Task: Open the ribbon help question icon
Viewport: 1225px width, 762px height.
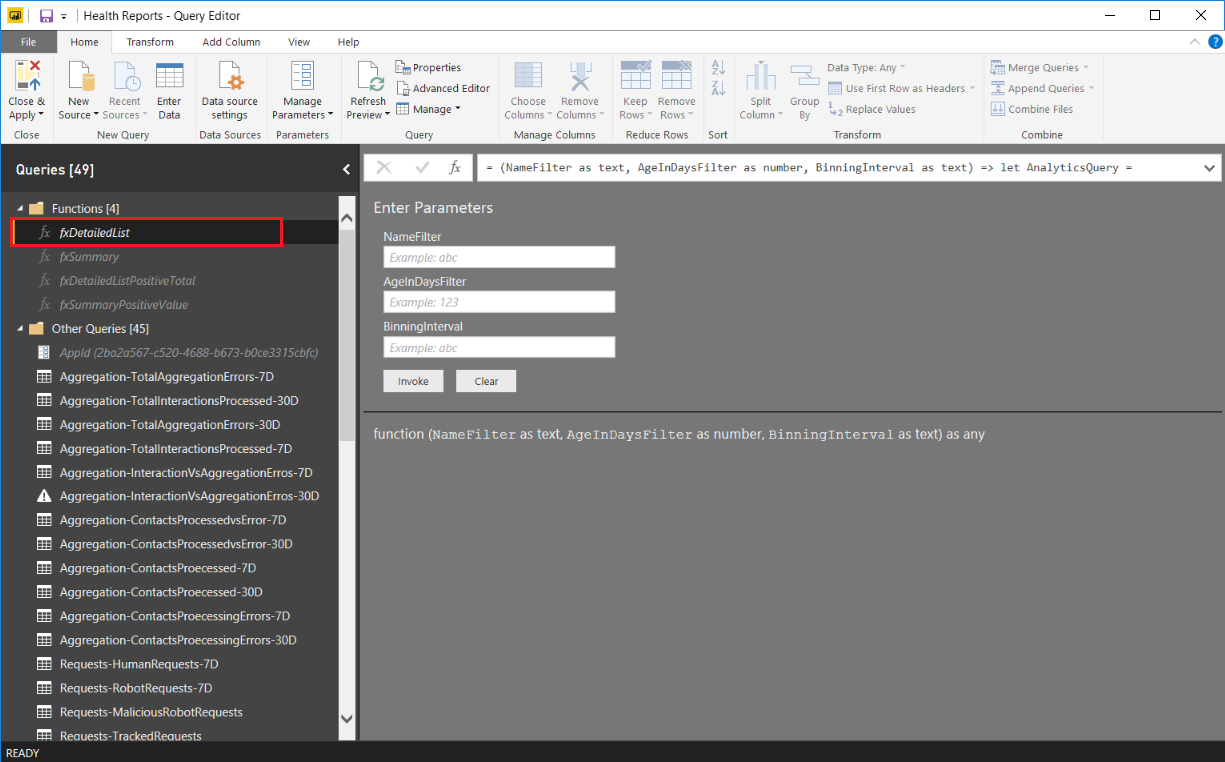Action: coord(1215,42)
